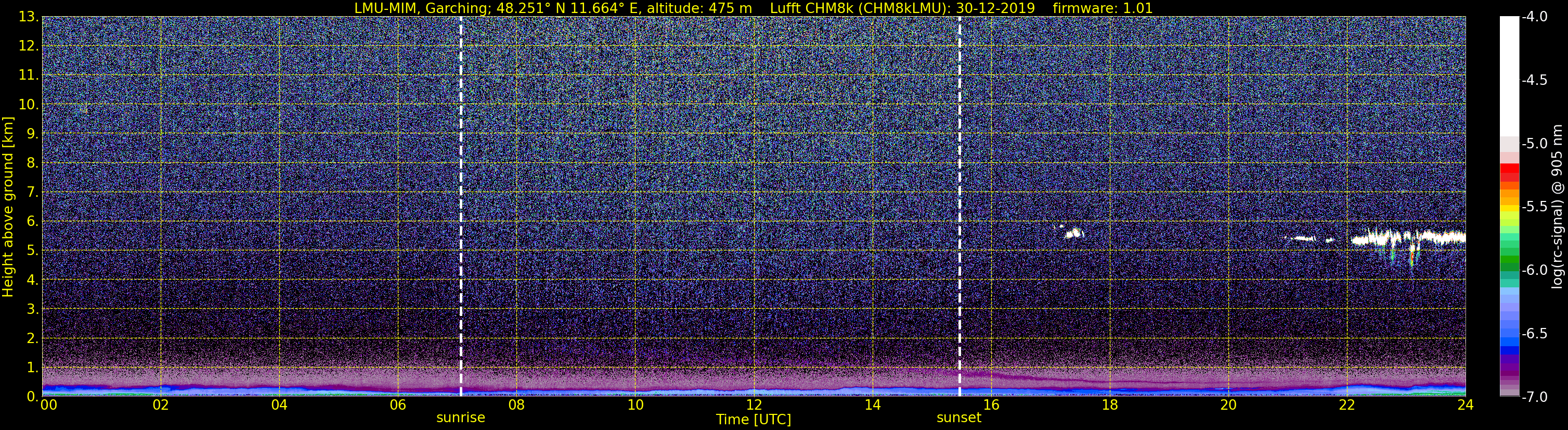Screen dimensions: 1568x430
Task: Click the '13.' tick on the height axis
Action: (29, 17)
